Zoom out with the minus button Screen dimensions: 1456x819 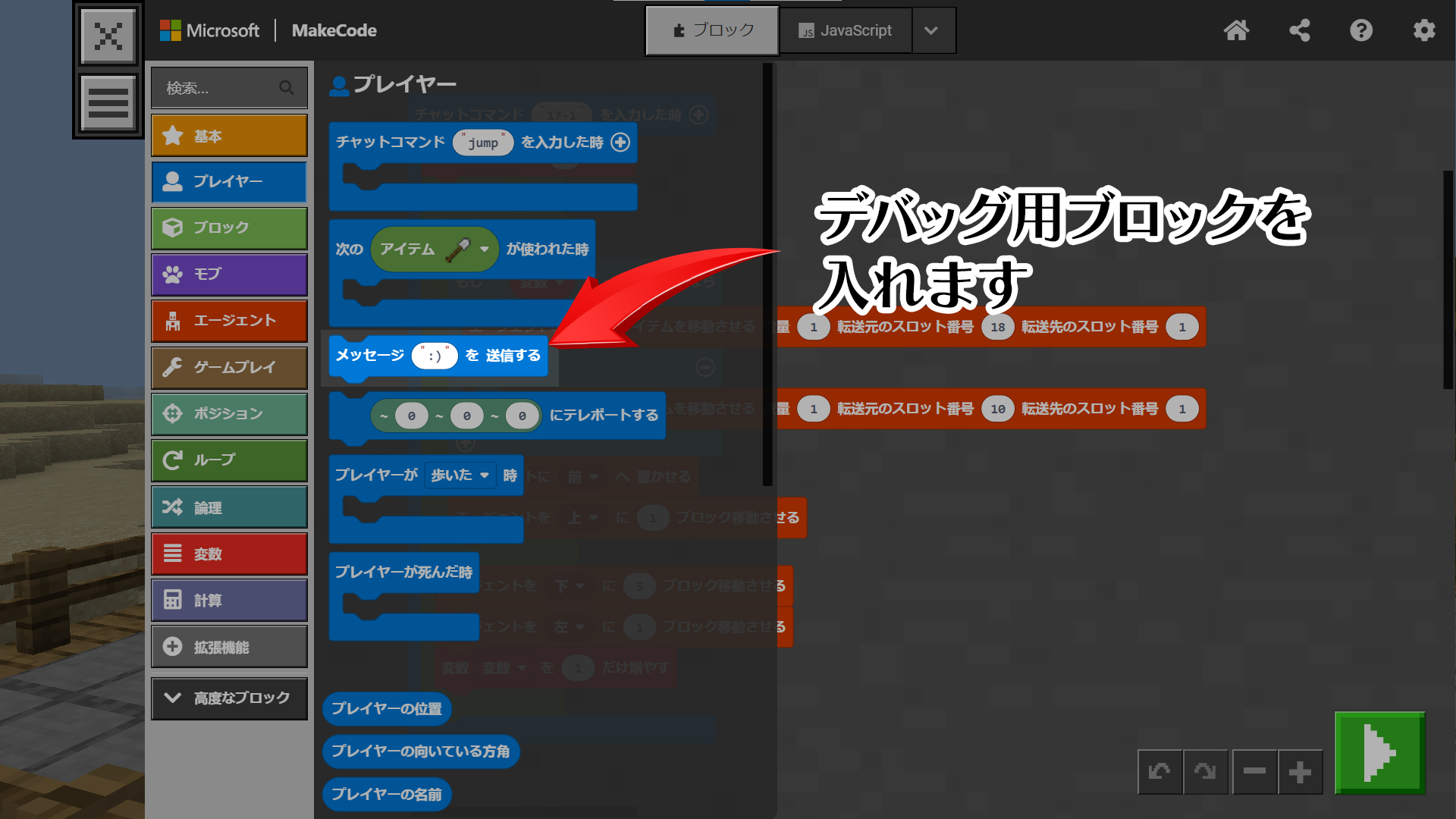[x=1254, y=772]
